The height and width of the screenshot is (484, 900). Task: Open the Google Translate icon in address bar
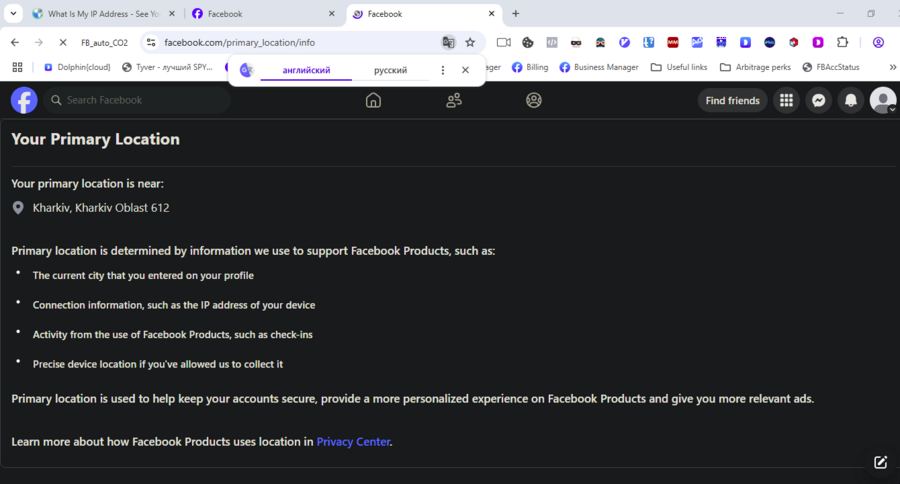coord(448,43)
